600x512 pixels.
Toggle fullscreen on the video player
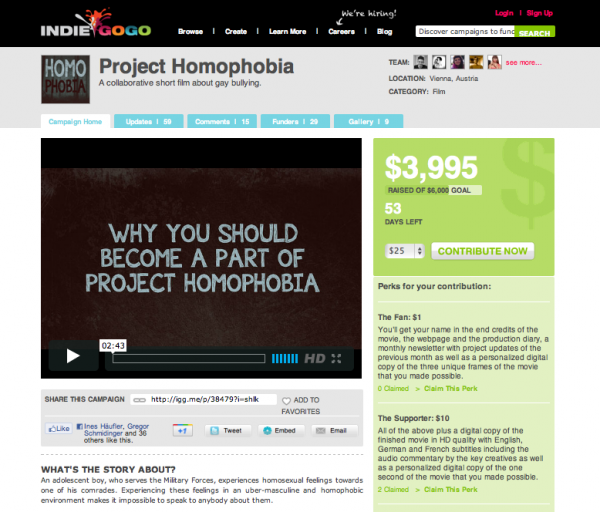click(x=336, y=359)
